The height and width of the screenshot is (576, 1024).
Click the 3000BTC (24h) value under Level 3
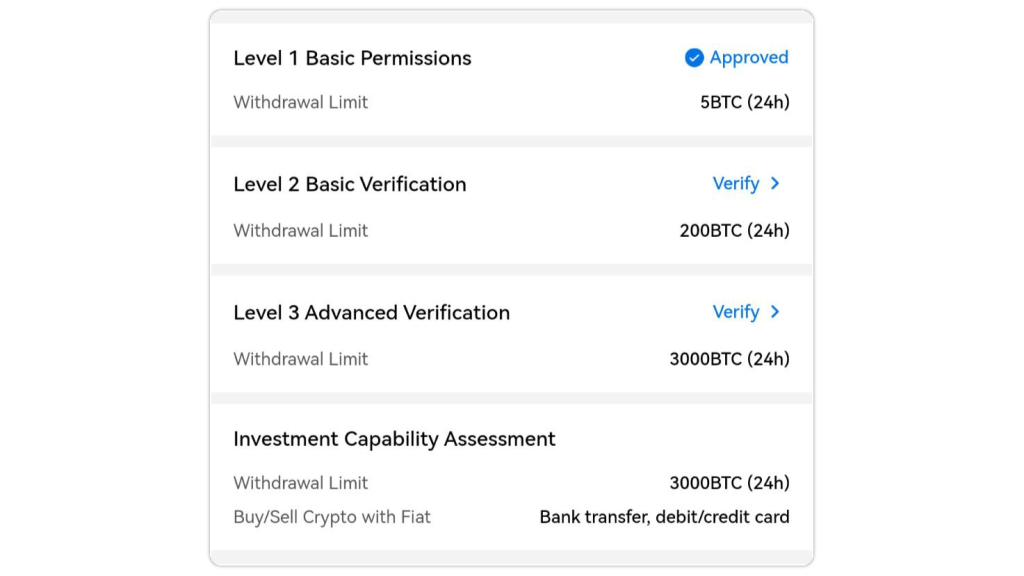point(730,359)
